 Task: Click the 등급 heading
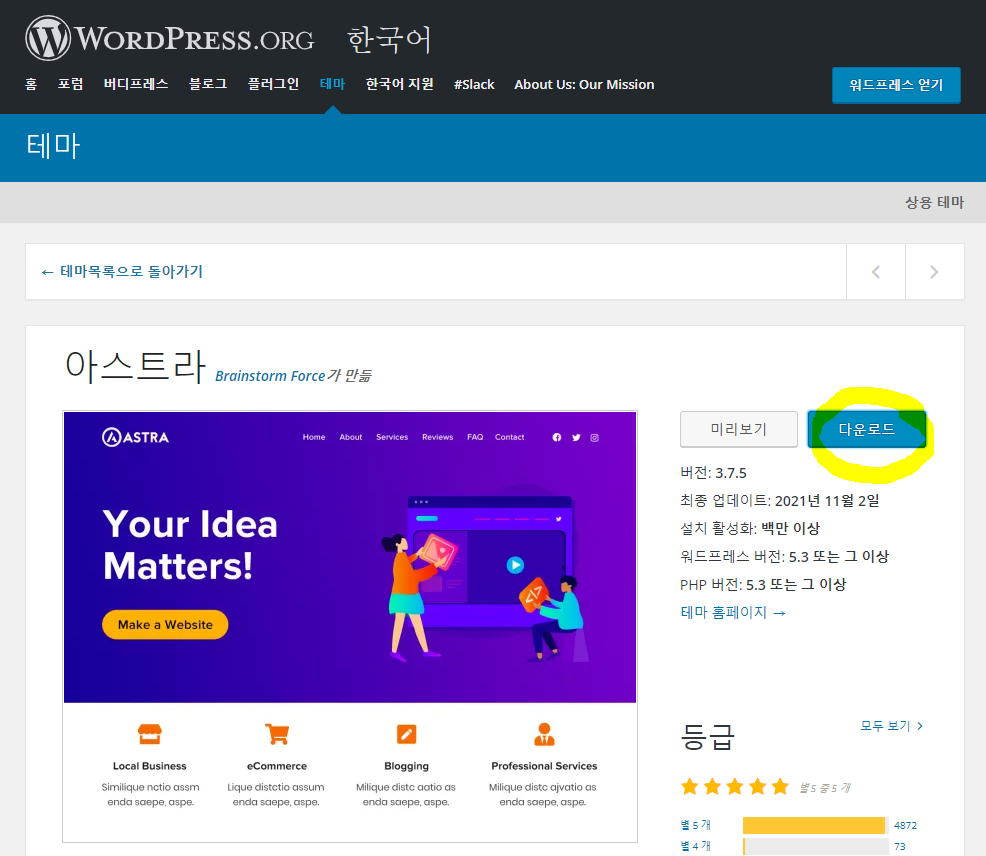click(707, 736)
